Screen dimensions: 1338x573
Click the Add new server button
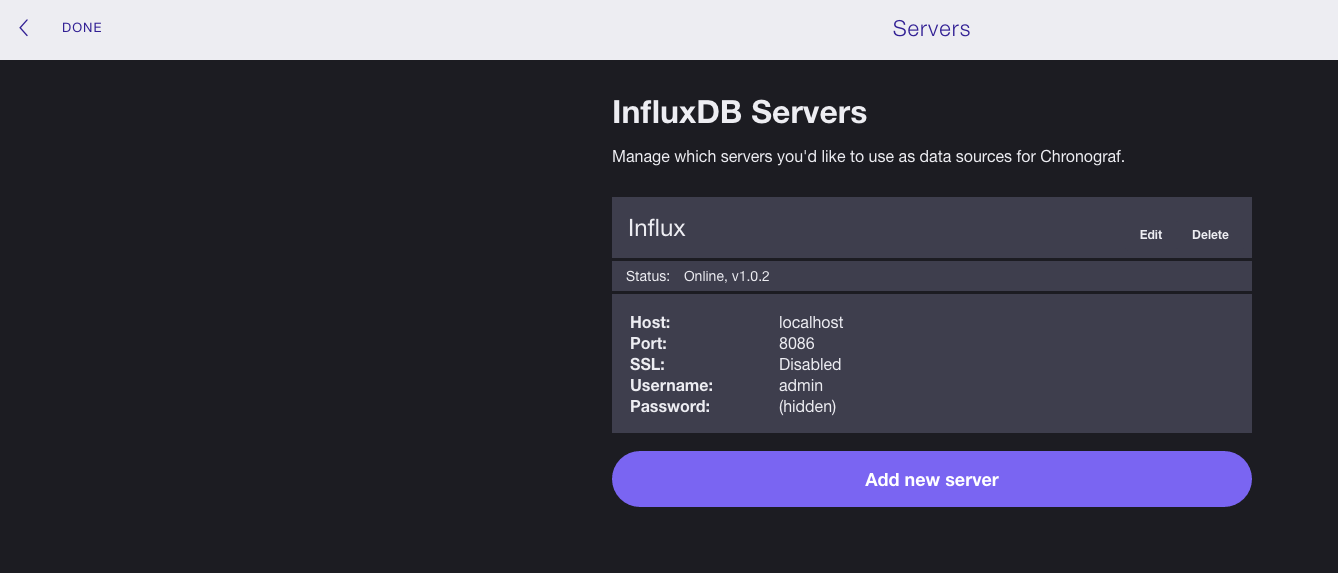click(931, 479)
